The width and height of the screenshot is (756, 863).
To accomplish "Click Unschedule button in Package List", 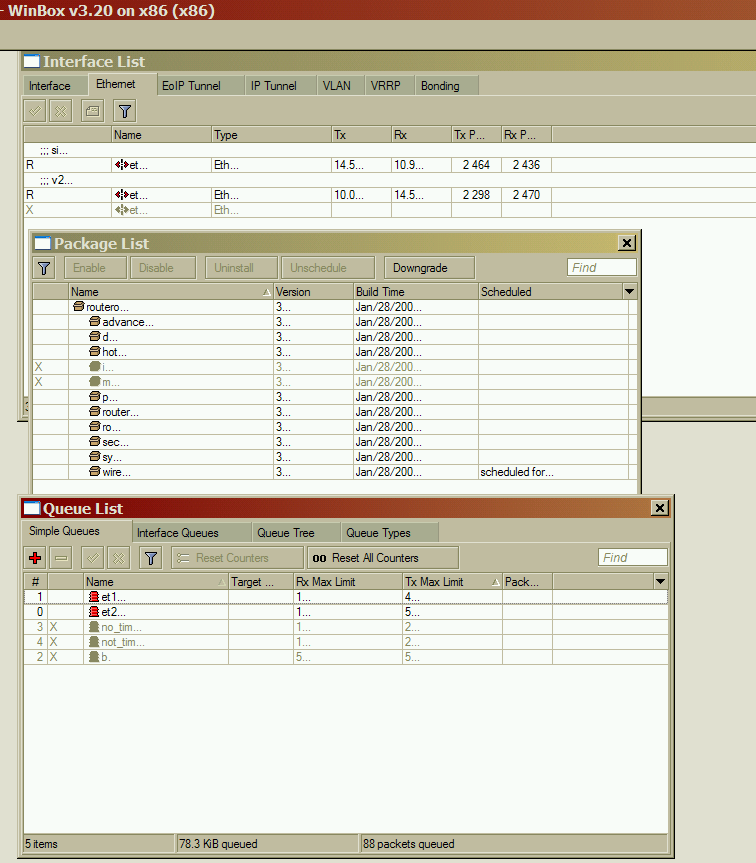I will click(328, 268).
